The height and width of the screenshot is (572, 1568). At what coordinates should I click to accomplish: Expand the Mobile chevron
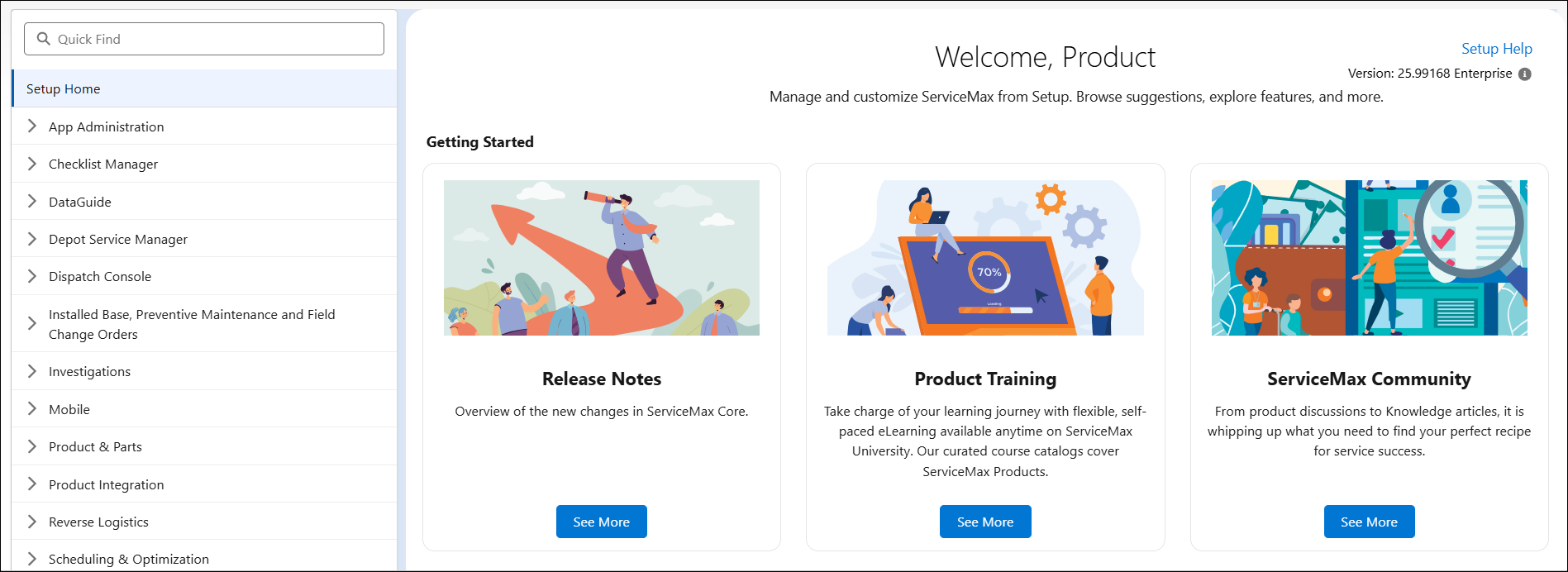pos(31,408)
